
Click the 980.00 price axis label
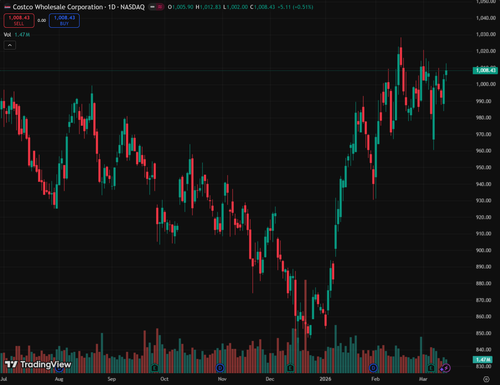tap(484, 118)
